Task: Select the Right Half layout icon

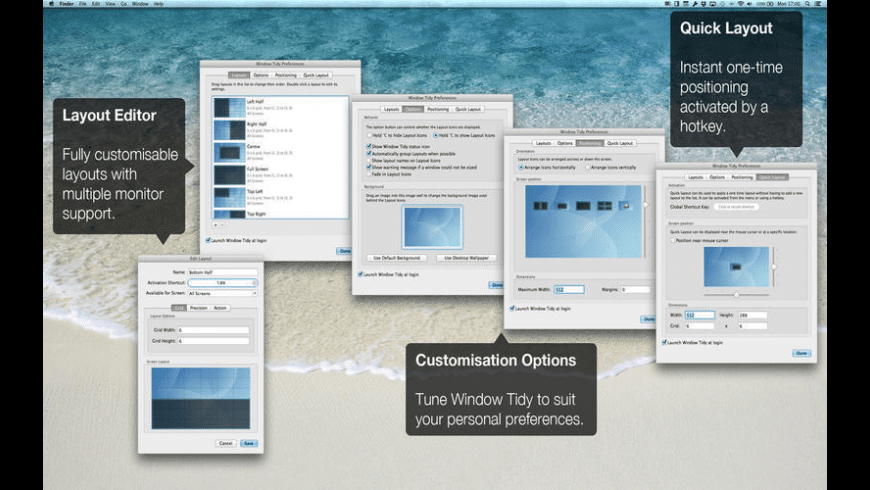Action: point(230,131)
